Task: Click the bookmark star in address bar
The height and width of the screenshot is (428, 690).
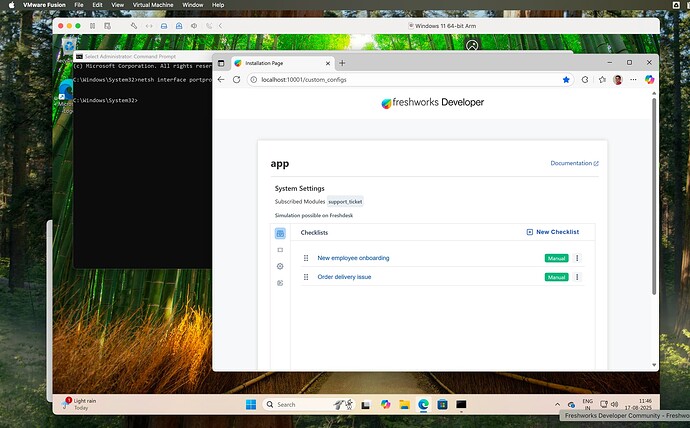Action: (566, 79)
